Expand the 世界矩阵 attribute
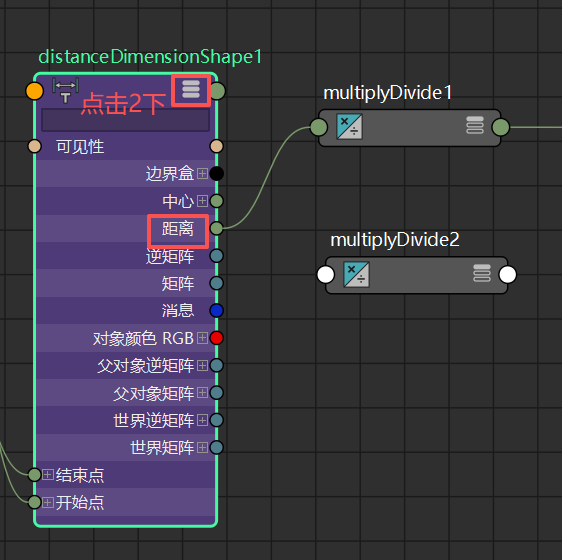Image resolution: width=562 pixels, height=560 pixels. (x=202, y=447)
